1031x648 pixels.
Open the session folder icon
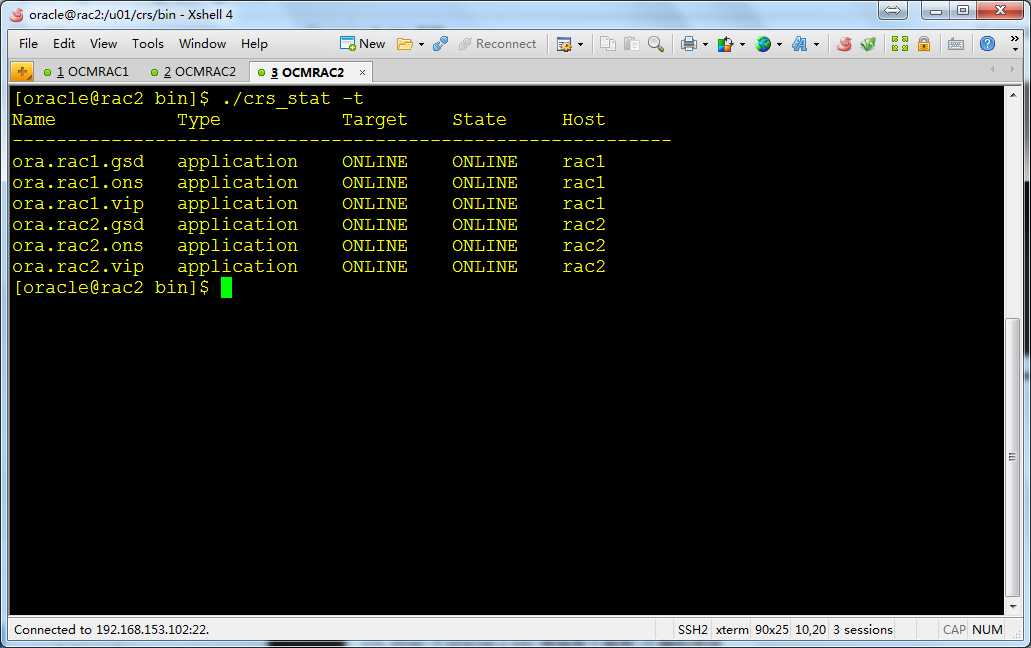(x=405, y=44)
